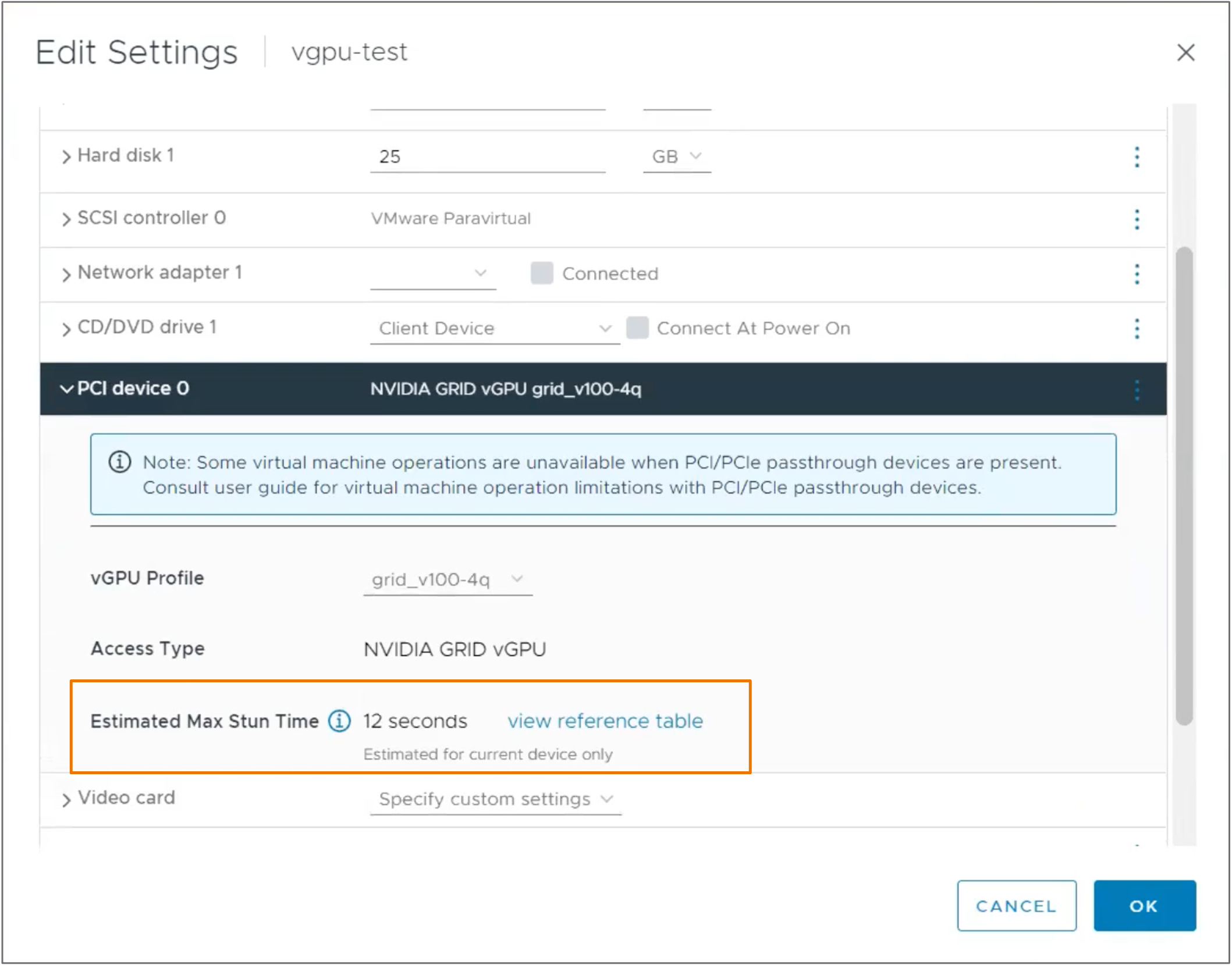The width and height of the screenshot is (1232, 965).
Task: Click the view reference table link
Action: [605, 721]
